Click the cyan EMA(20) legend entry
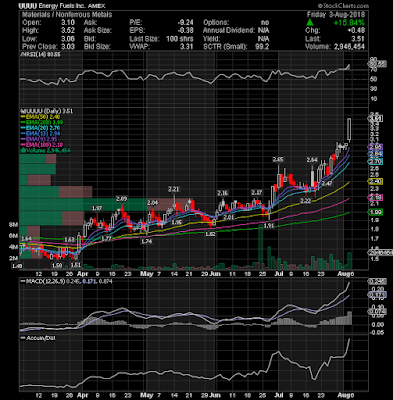The height and width of the screenshot is (400, 393). tap(40, 128)
